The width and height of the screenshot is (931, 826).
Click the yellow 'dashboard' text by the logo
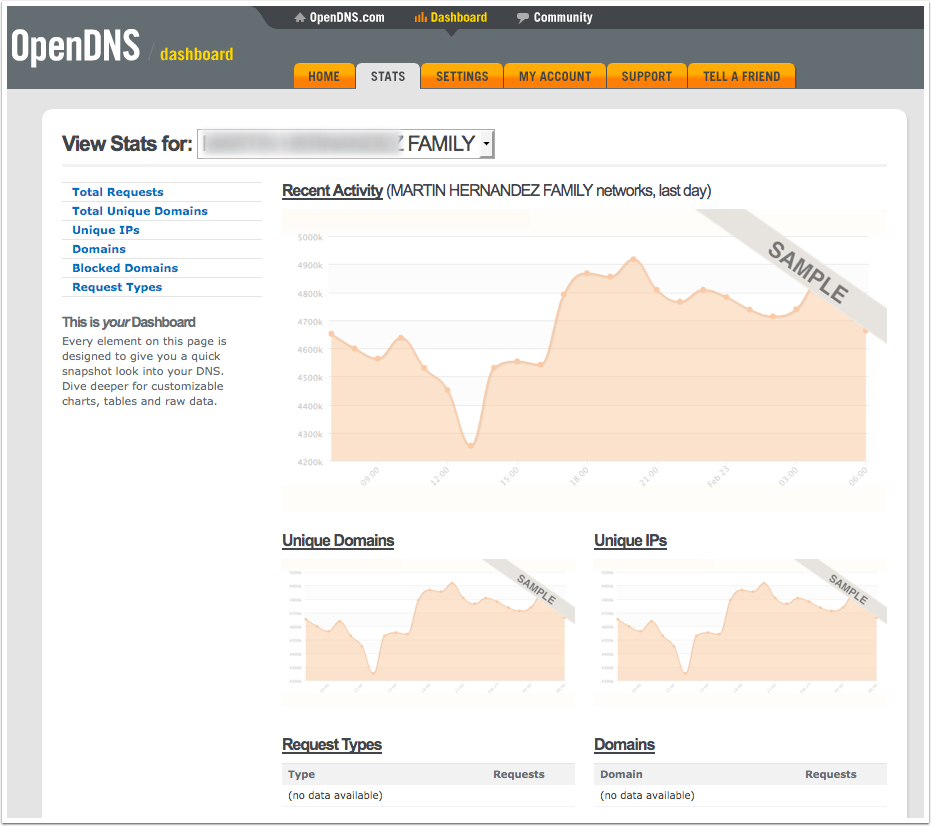tap(197, 54)
